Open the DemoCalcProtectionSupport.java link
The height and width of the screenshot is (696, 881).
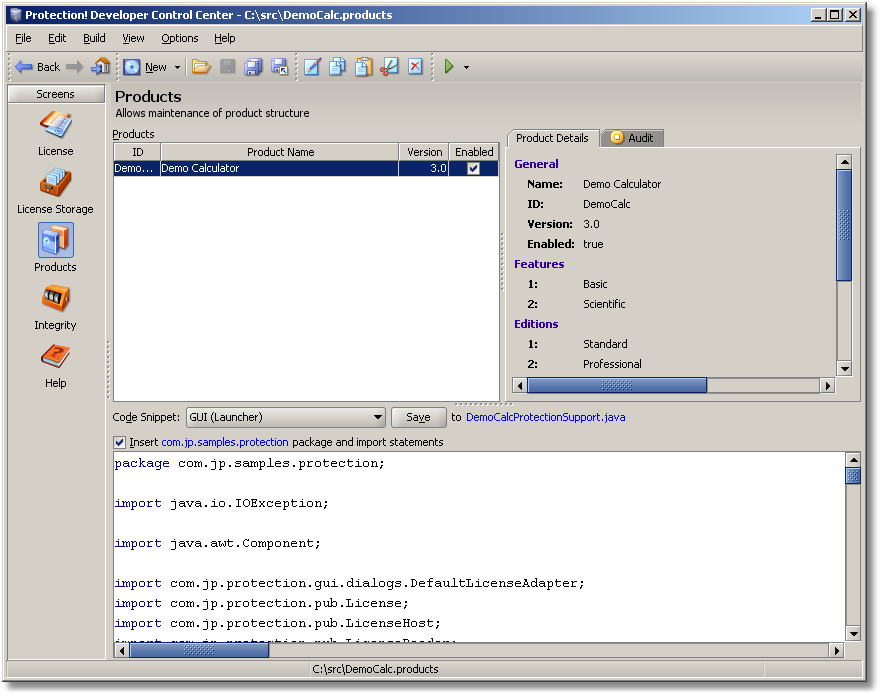click(545, 417)
